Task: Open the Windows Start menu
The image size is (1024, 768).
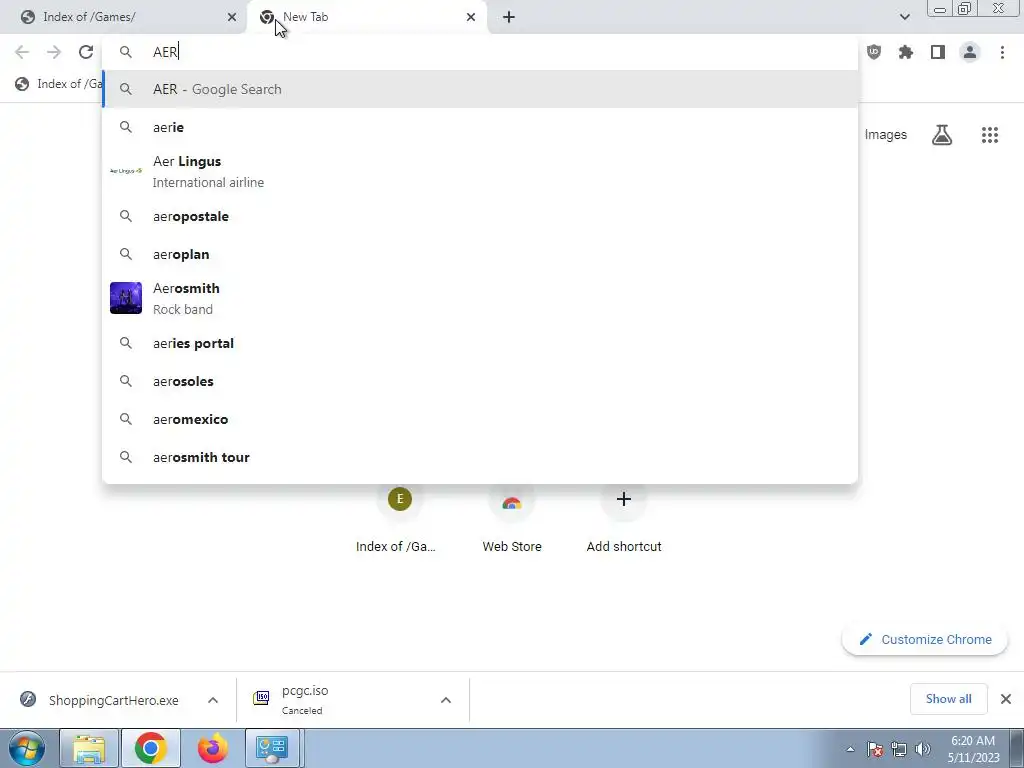Action: 27,748
